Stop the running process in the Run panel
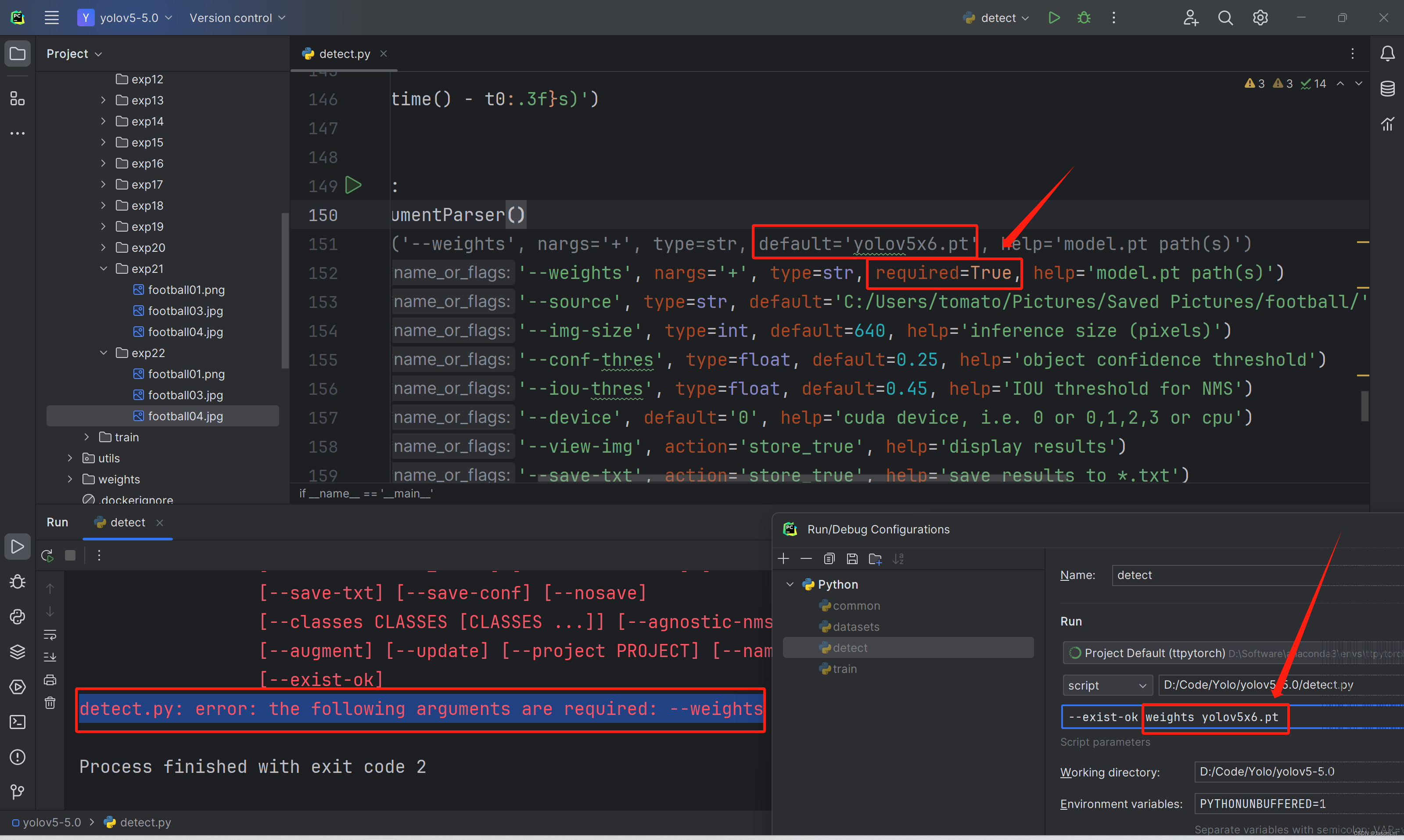This screenshot has height=840, width=1404. 70,555
